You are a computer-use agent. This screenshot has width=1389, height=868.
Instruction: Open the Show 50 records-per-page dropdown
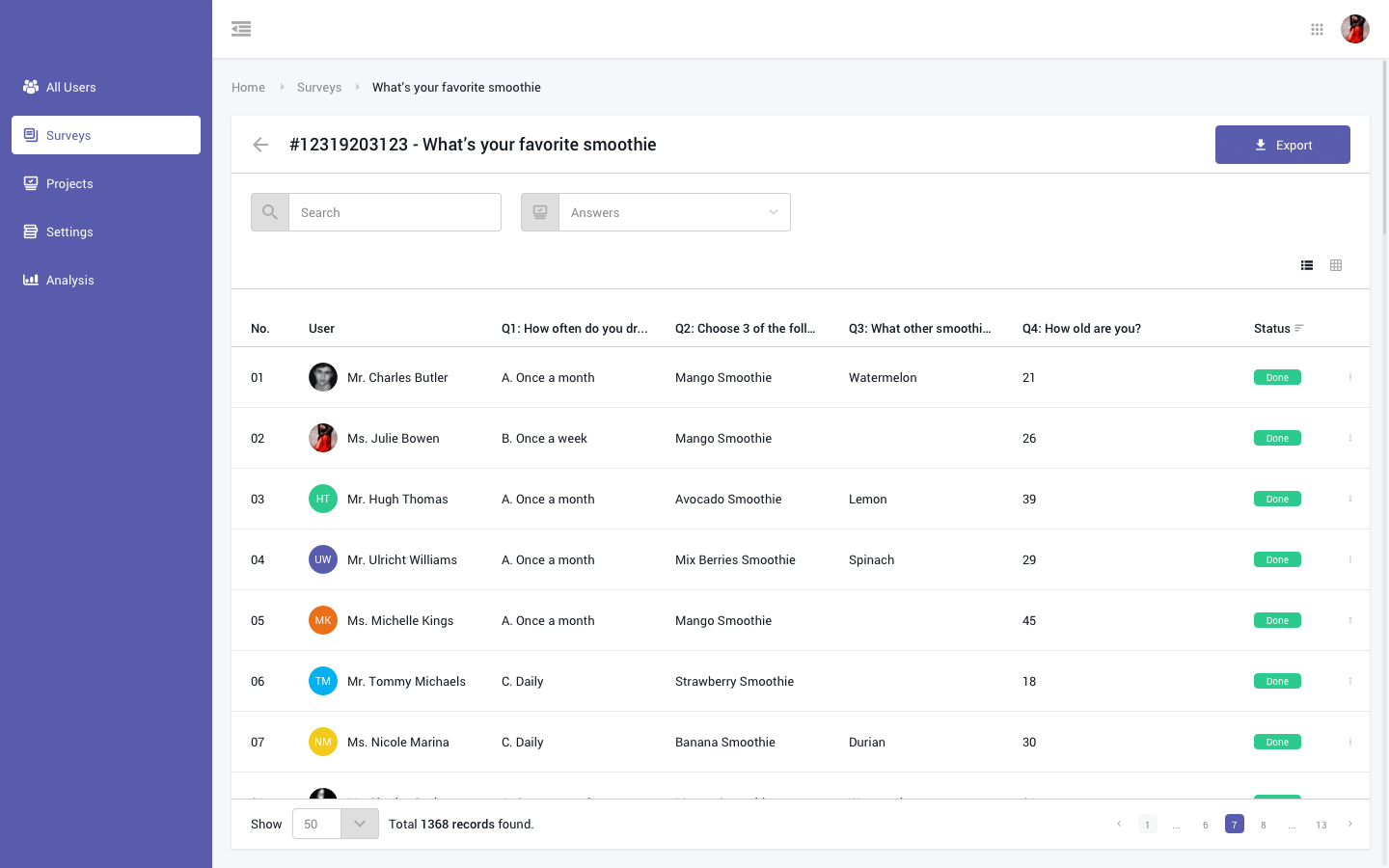[x=359, y=824]
